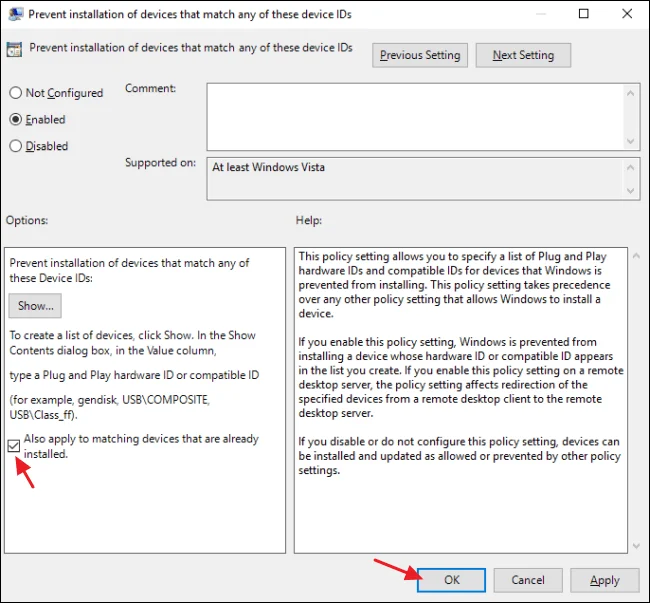Go to Previous Setting
Screen dimensions: 650x603
click(x=420, y=55)
